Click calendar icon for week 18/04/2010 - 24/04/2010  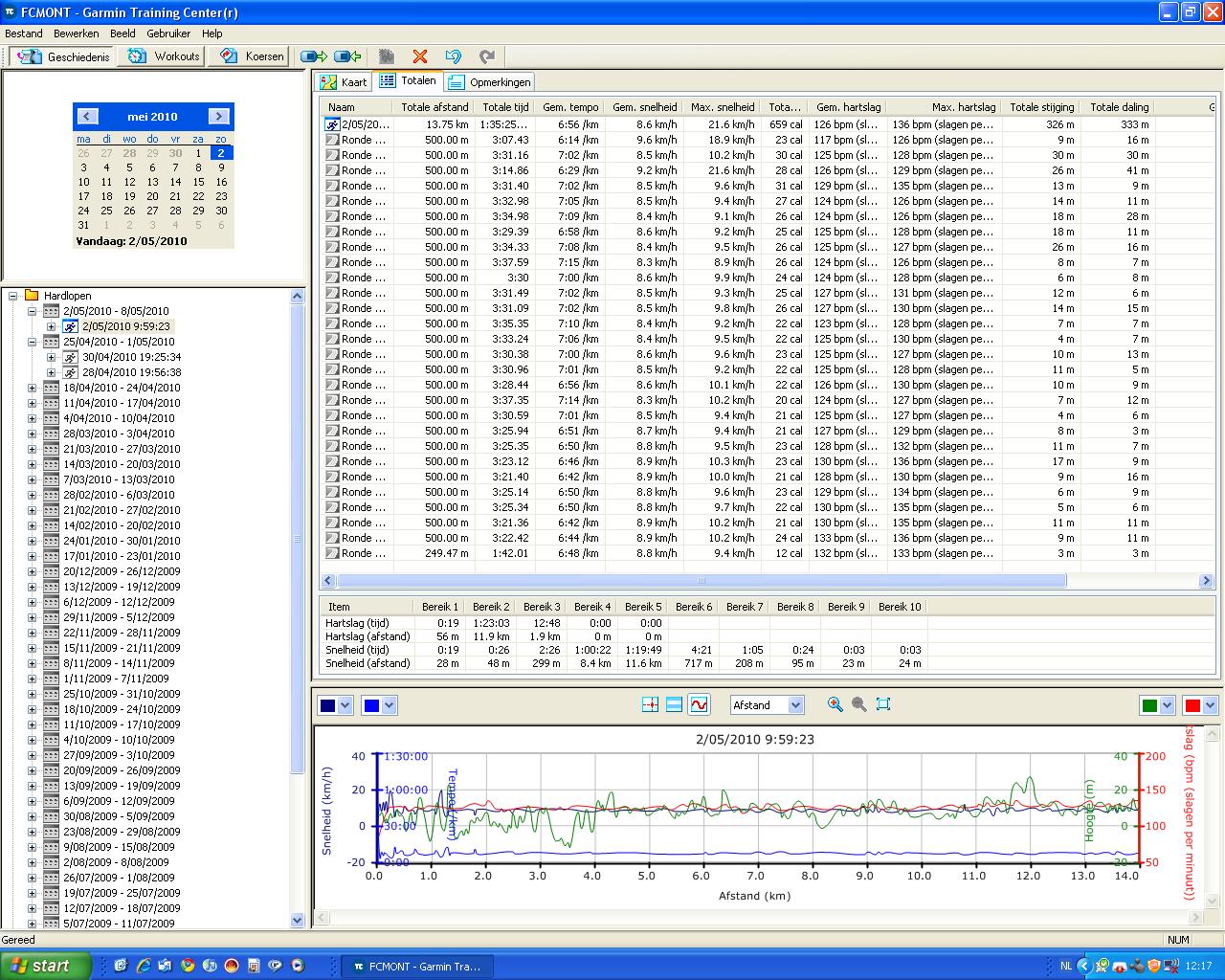[x=51, y=388]
